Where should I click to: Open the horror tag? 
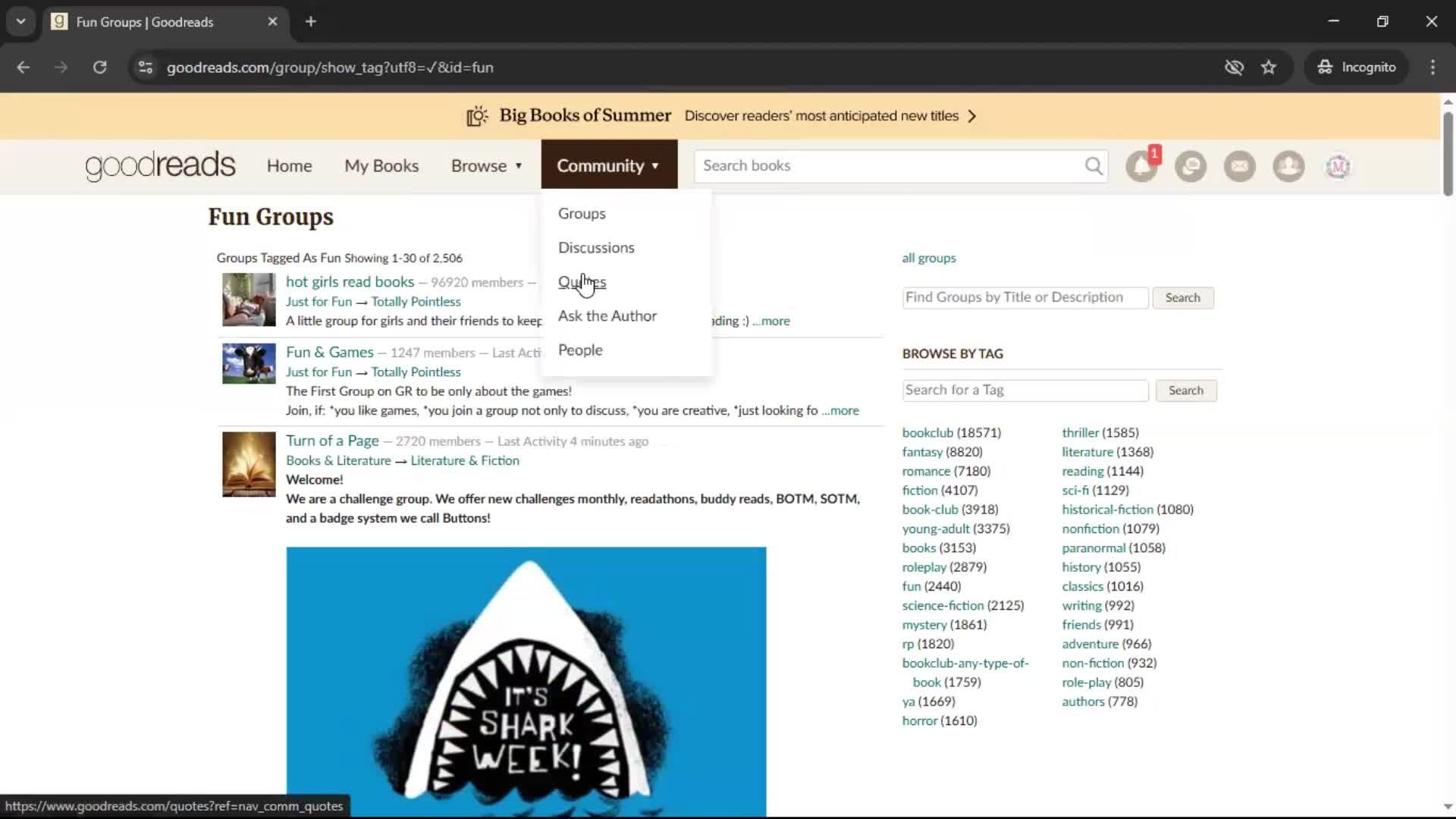point(920,720)
